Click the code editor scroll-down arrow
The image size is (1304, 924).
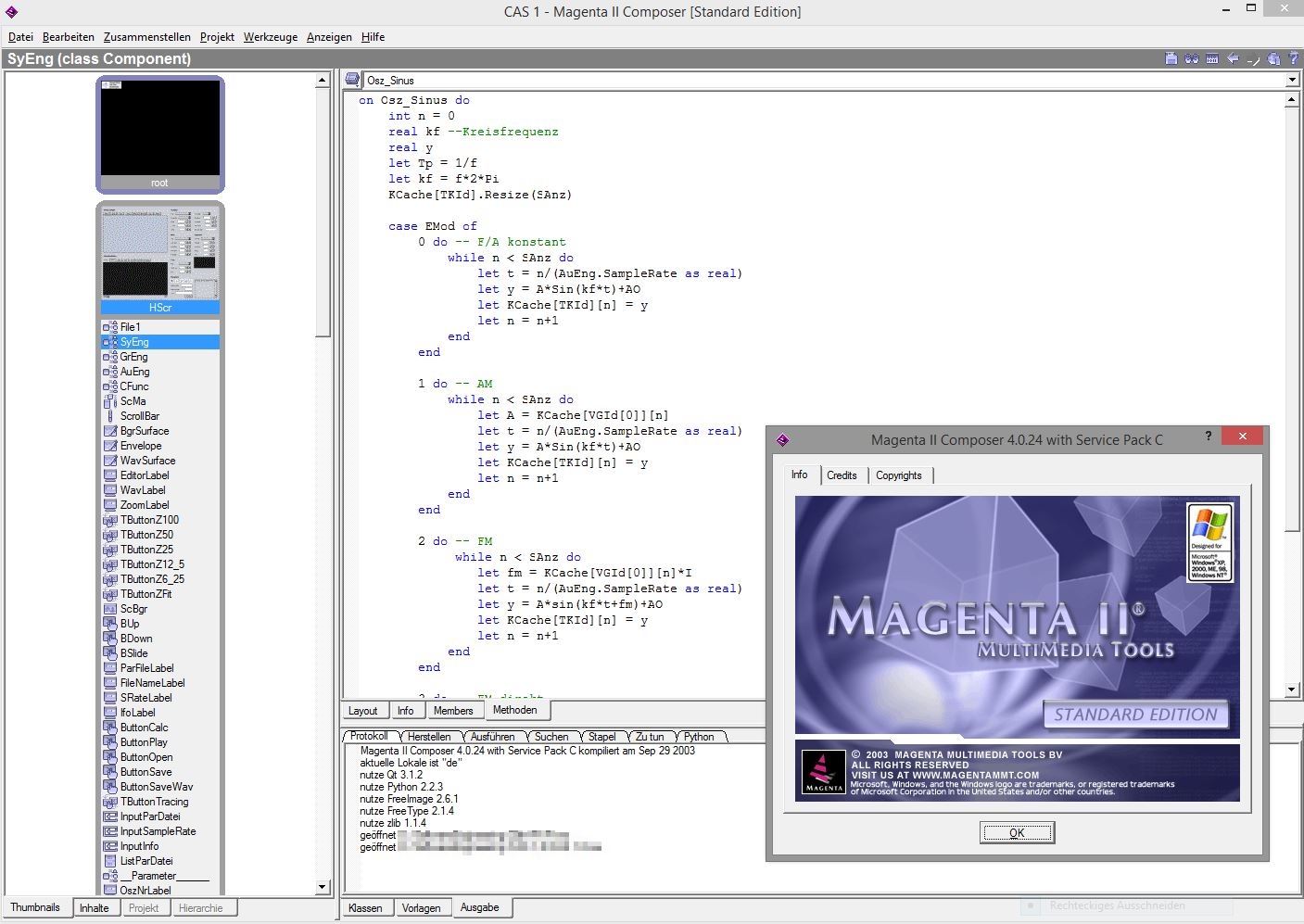[1292, 690]
